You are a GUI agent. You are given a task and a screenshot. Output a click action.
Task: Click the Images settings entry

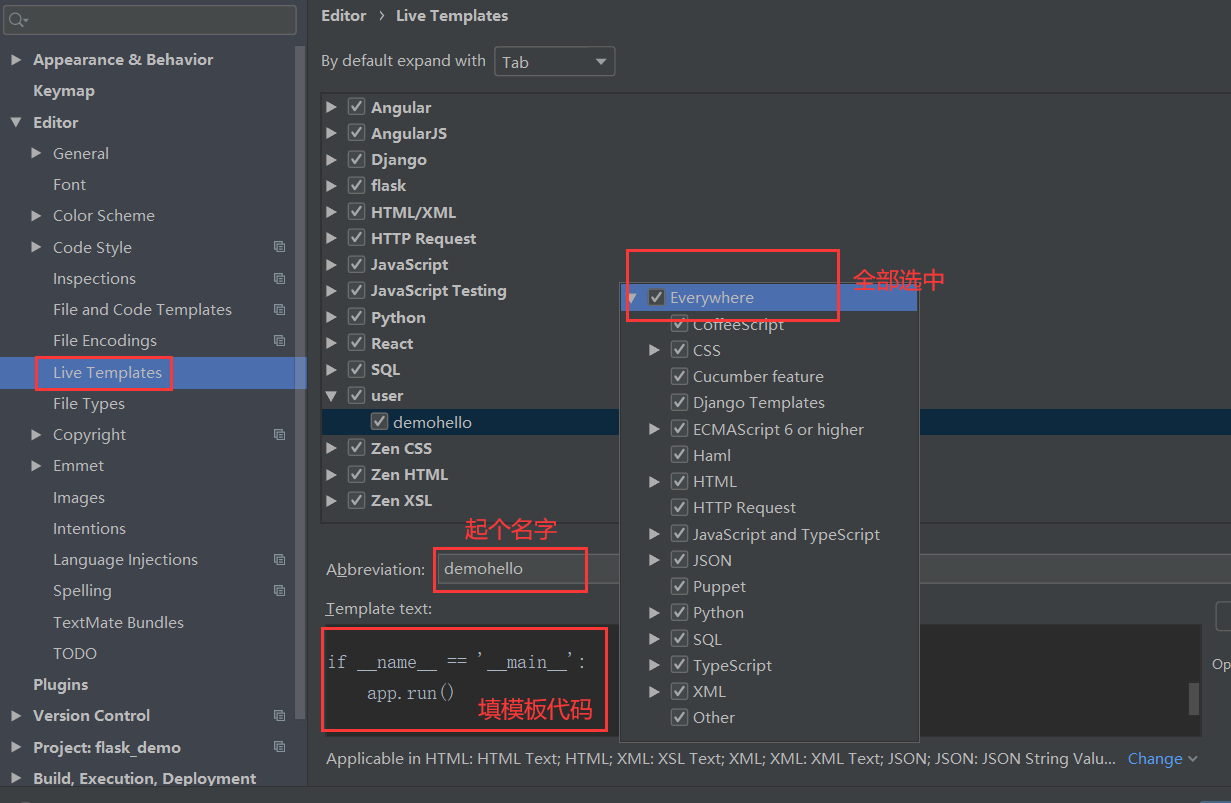[x=79, y=498]
